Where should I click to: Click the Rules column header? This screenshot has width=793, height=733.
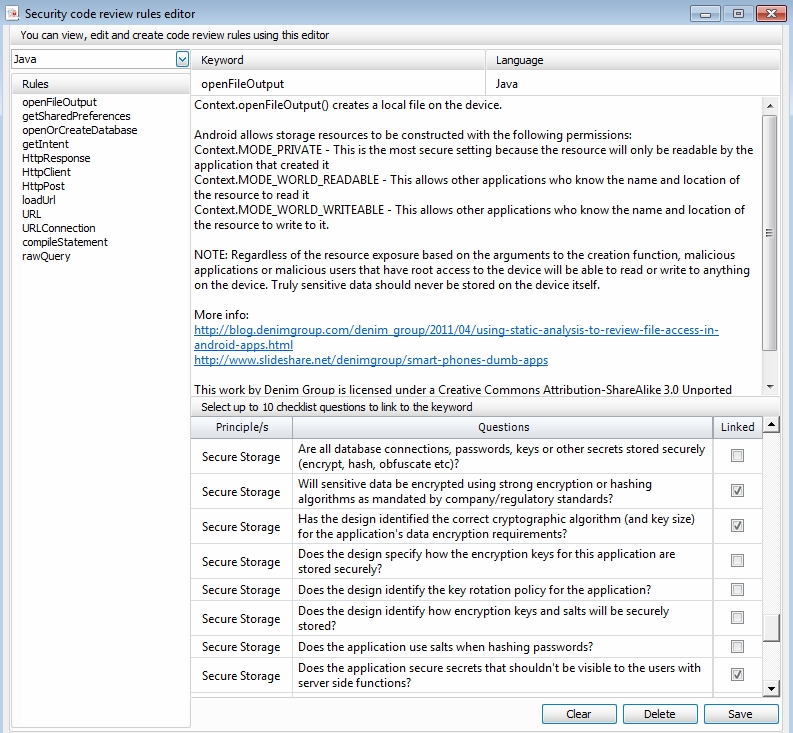point(101,84)
